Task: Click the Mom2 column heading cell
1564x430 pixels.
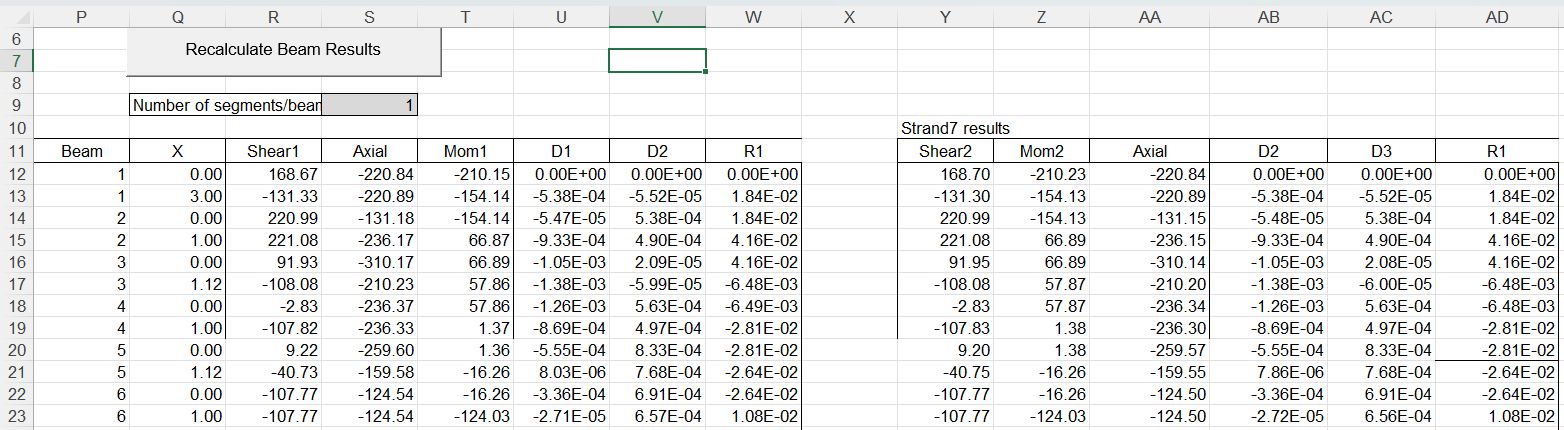Action: (x=1041, y=152)
